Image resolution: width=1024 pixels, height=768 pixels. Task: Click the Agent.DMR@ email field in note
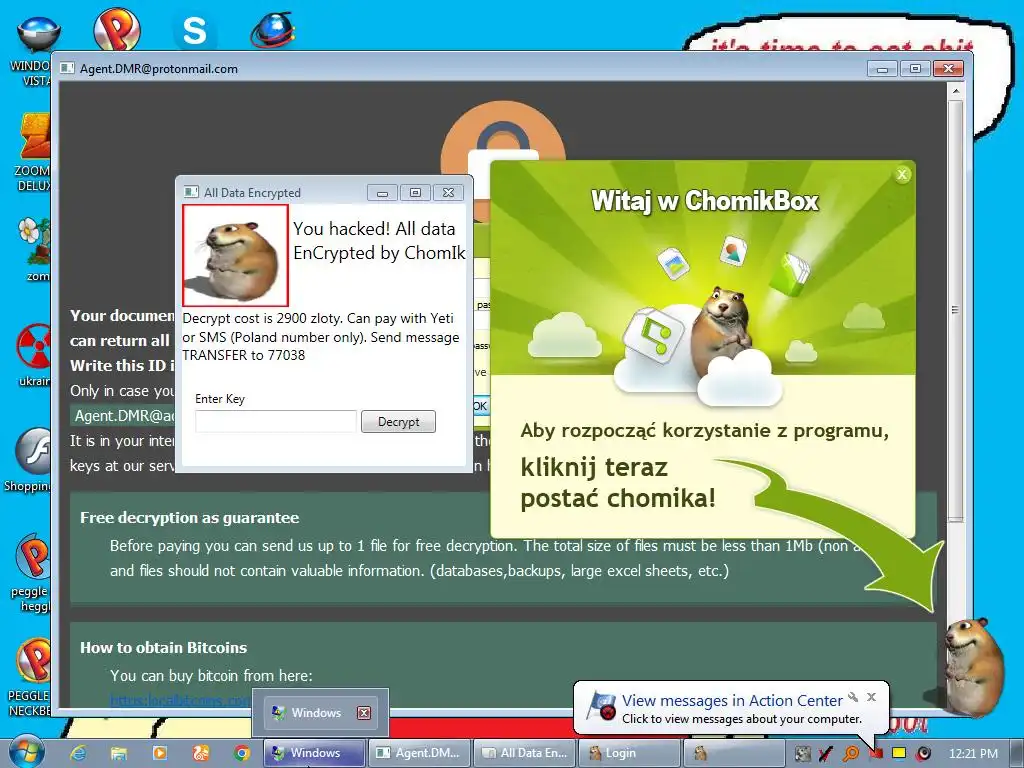(x=123, y=416)
